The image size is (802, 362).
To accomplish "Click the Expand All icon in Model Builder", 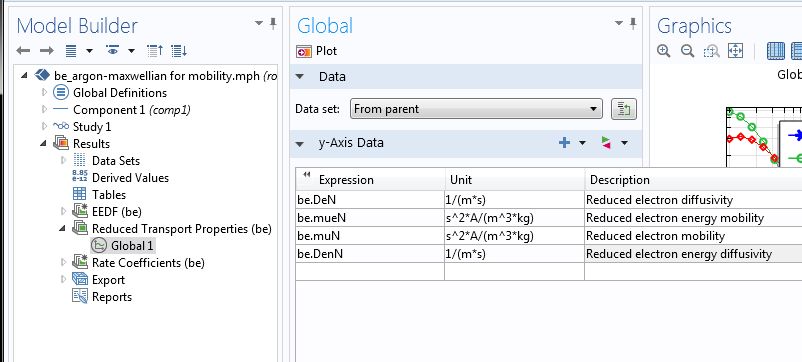I will (x=179, y=51).
